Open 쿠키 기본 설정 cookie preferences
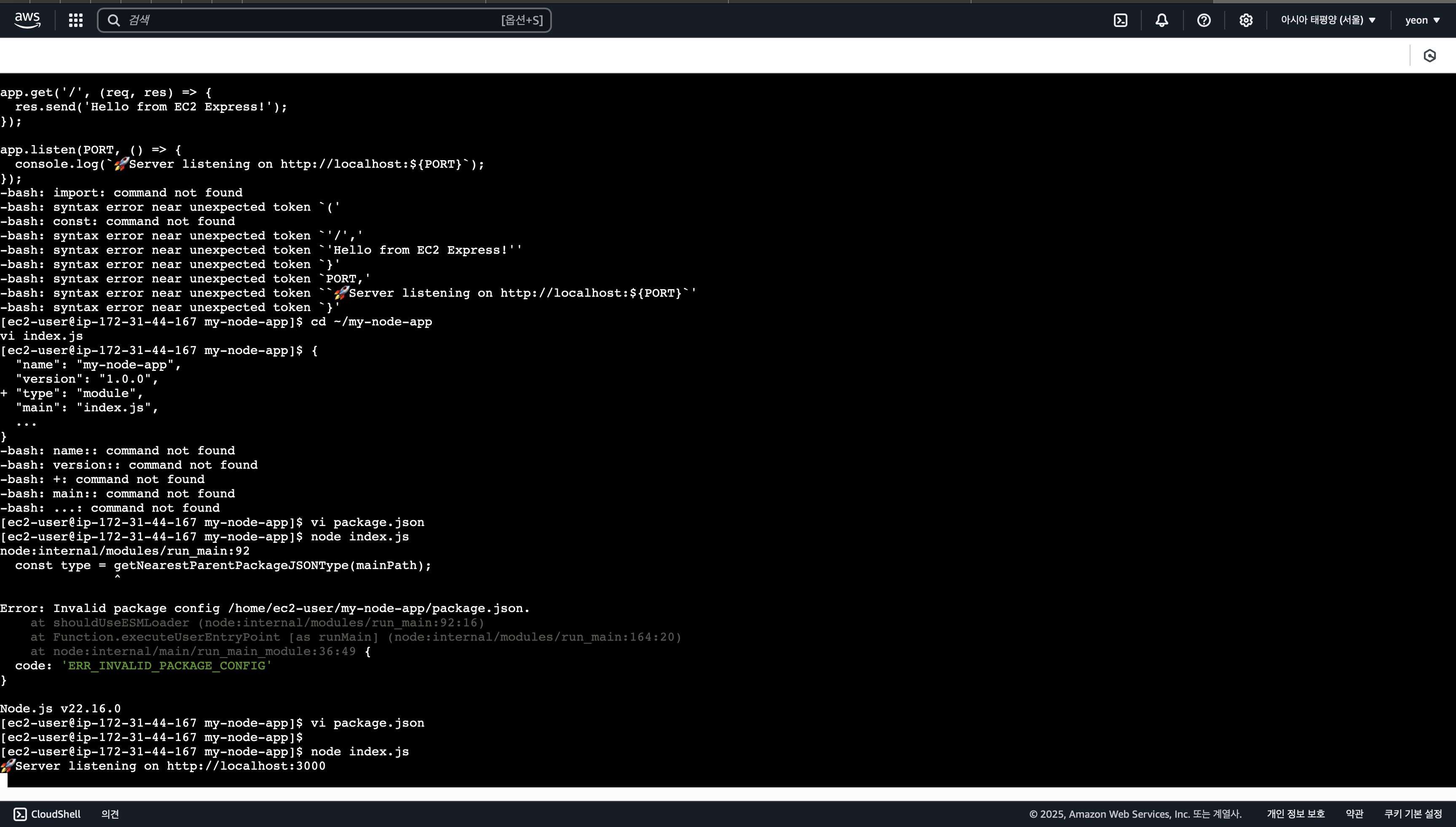This screenshot has height=827, width=1456. click(1413, 814)
